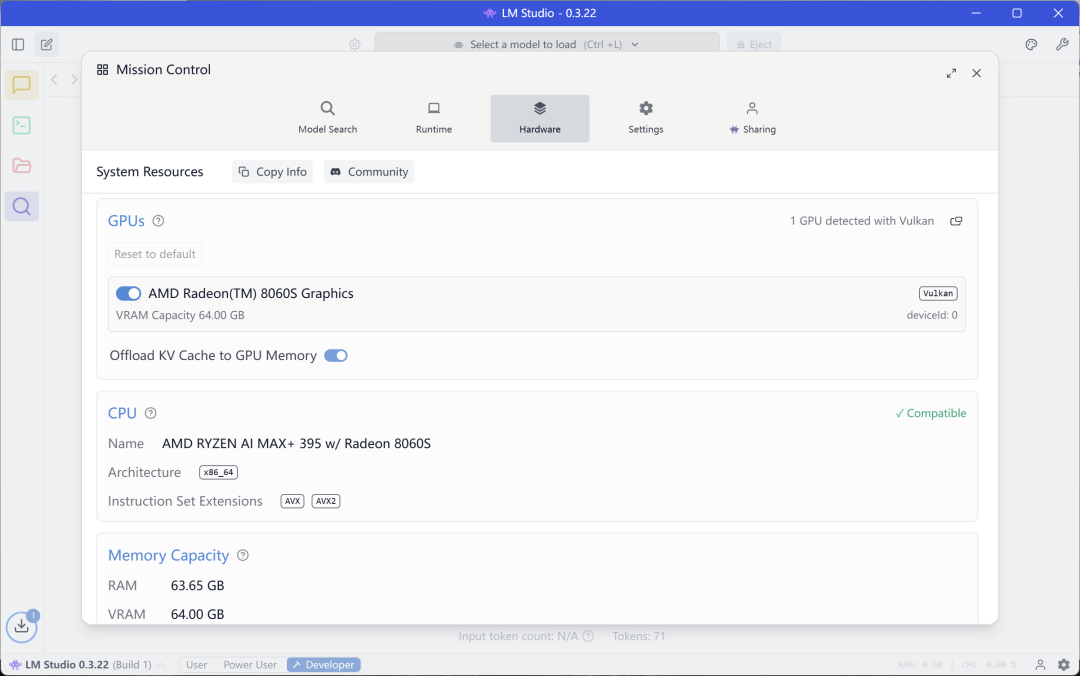Open the Chat sidebar icon
The width and height of the screenshot is (1080, 676).
(21, 85)
